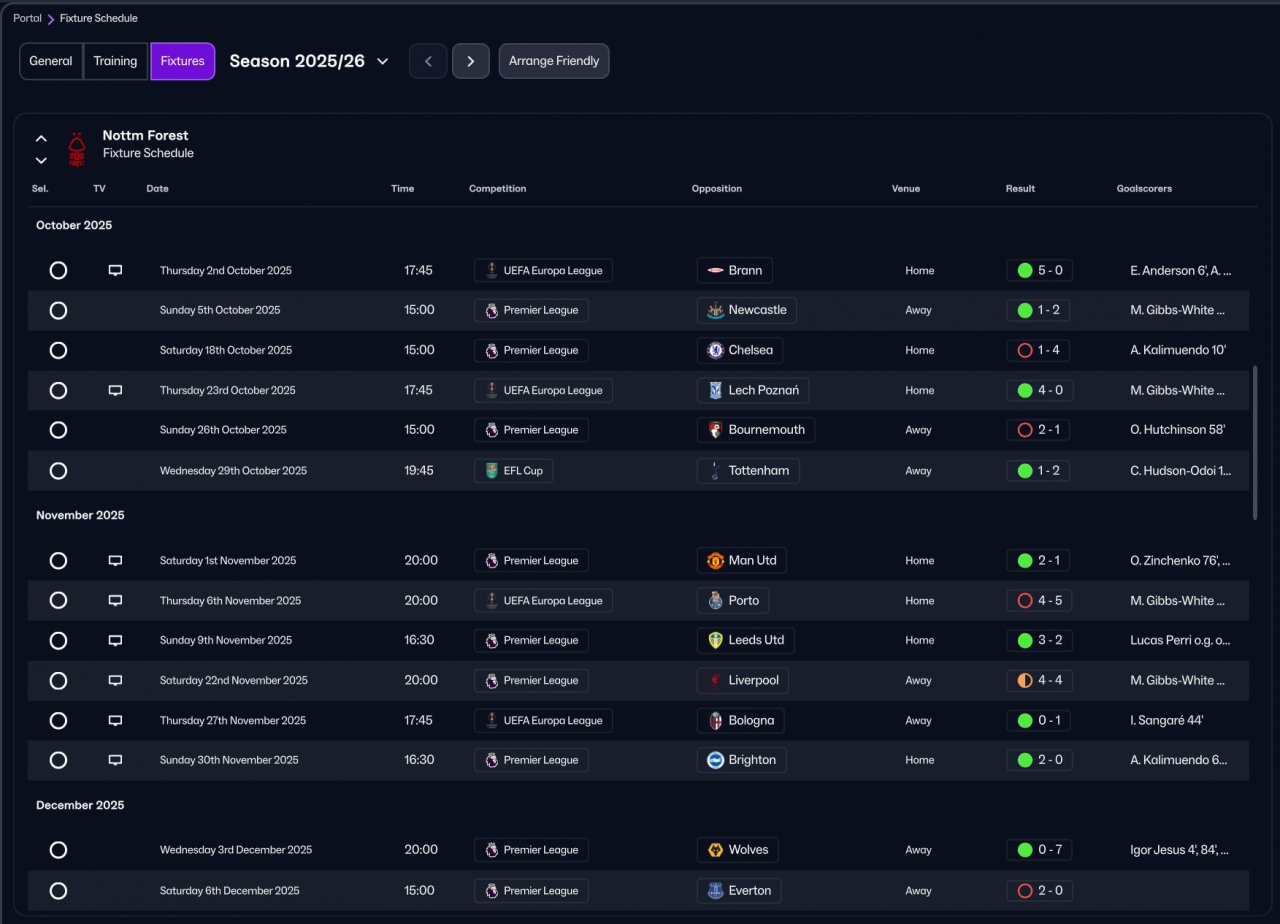Select the Chelsea fixture radio button
The image size is (1280, 924).
58,350
